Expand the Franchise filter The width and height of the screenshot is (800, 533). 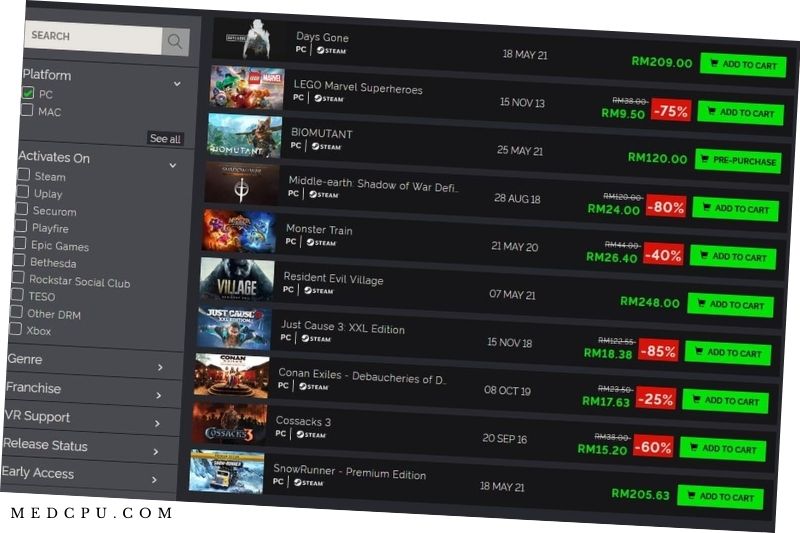pos(159,395)
